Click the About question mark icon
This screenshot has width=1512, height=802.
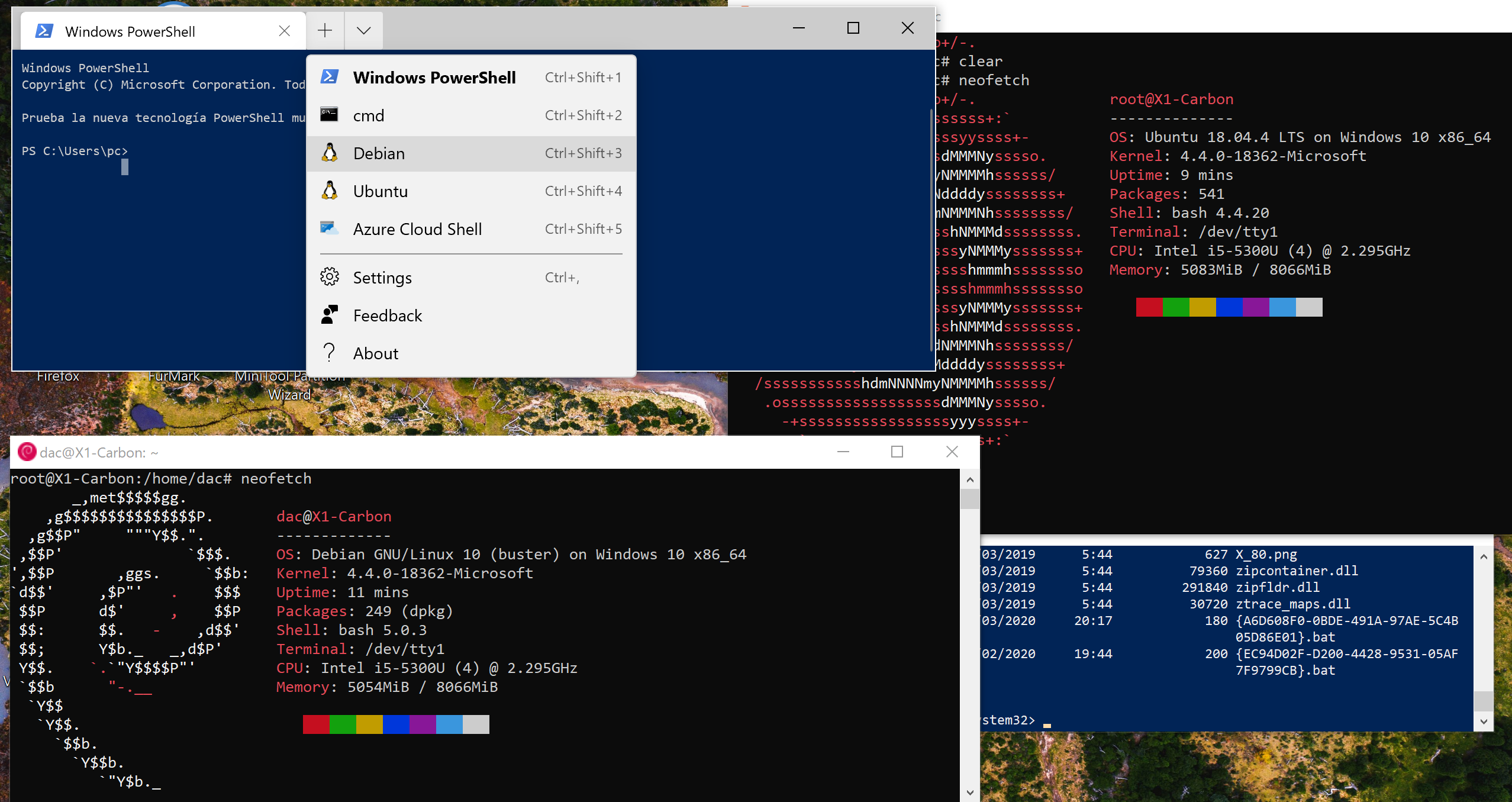pyautogui.click(x=329, y=353)
